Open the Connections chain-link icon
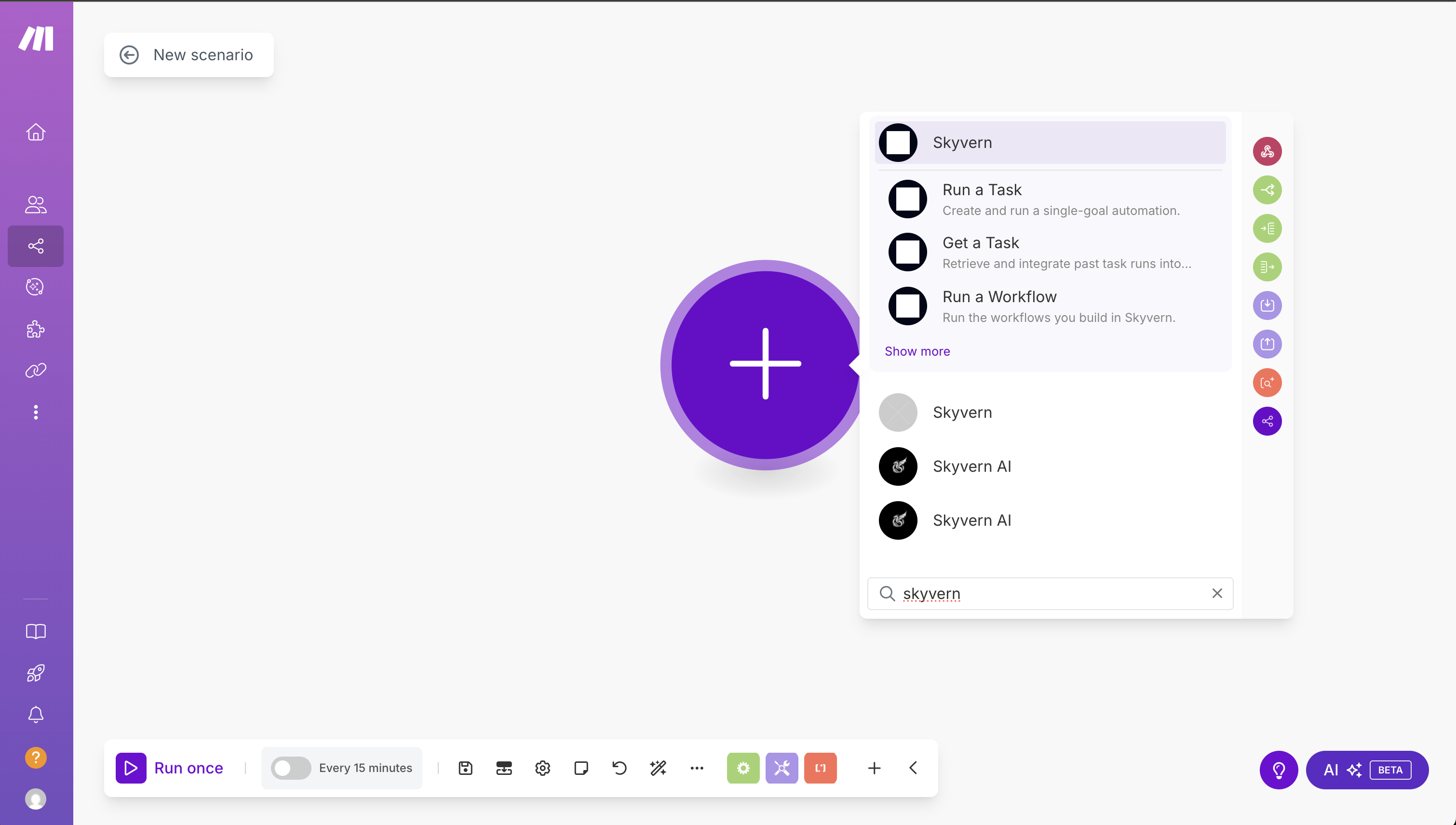Screen dimensions: 1456x825 (36, 371)
